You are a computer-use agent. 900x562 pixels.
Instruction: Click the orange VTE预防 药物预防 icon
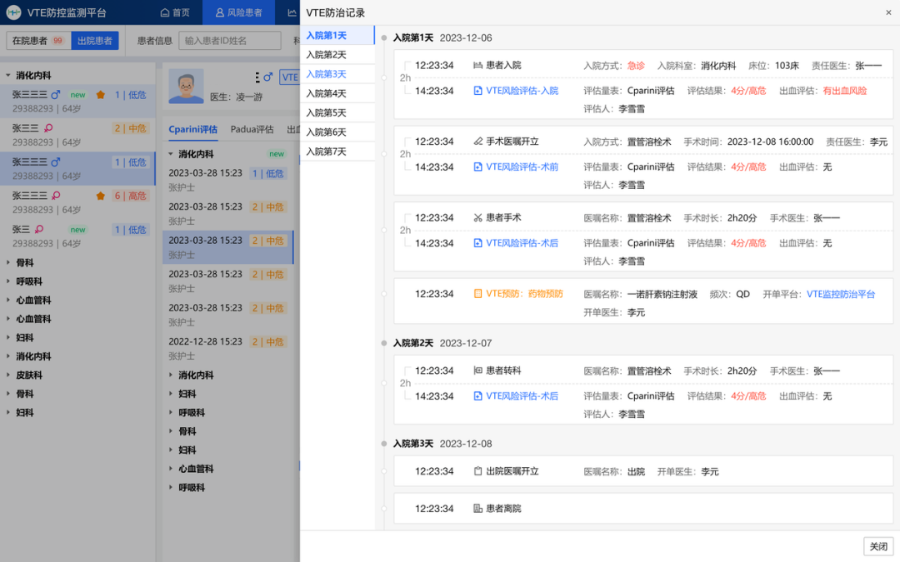pos(478,294)
